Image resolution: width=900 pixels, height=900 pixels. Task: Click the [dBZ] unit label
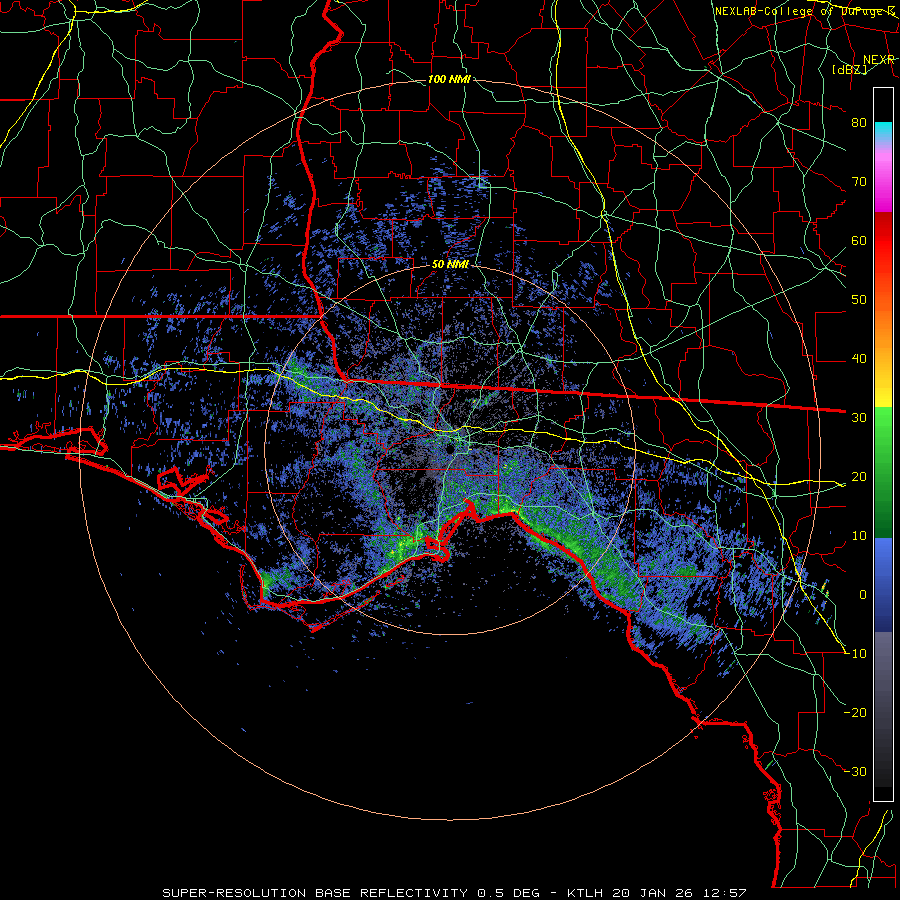[x=849, y=69]
